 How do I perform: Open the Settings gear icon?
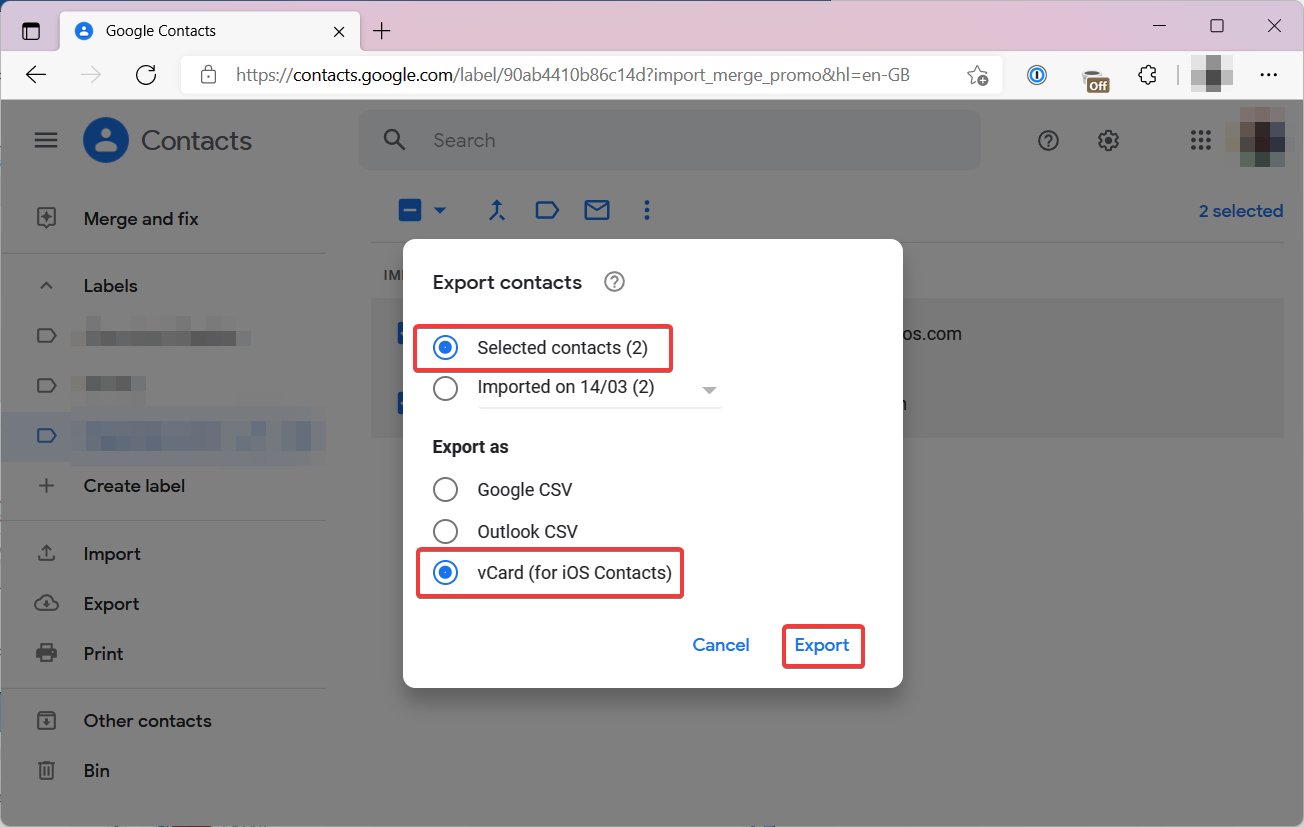(1108, 141)
